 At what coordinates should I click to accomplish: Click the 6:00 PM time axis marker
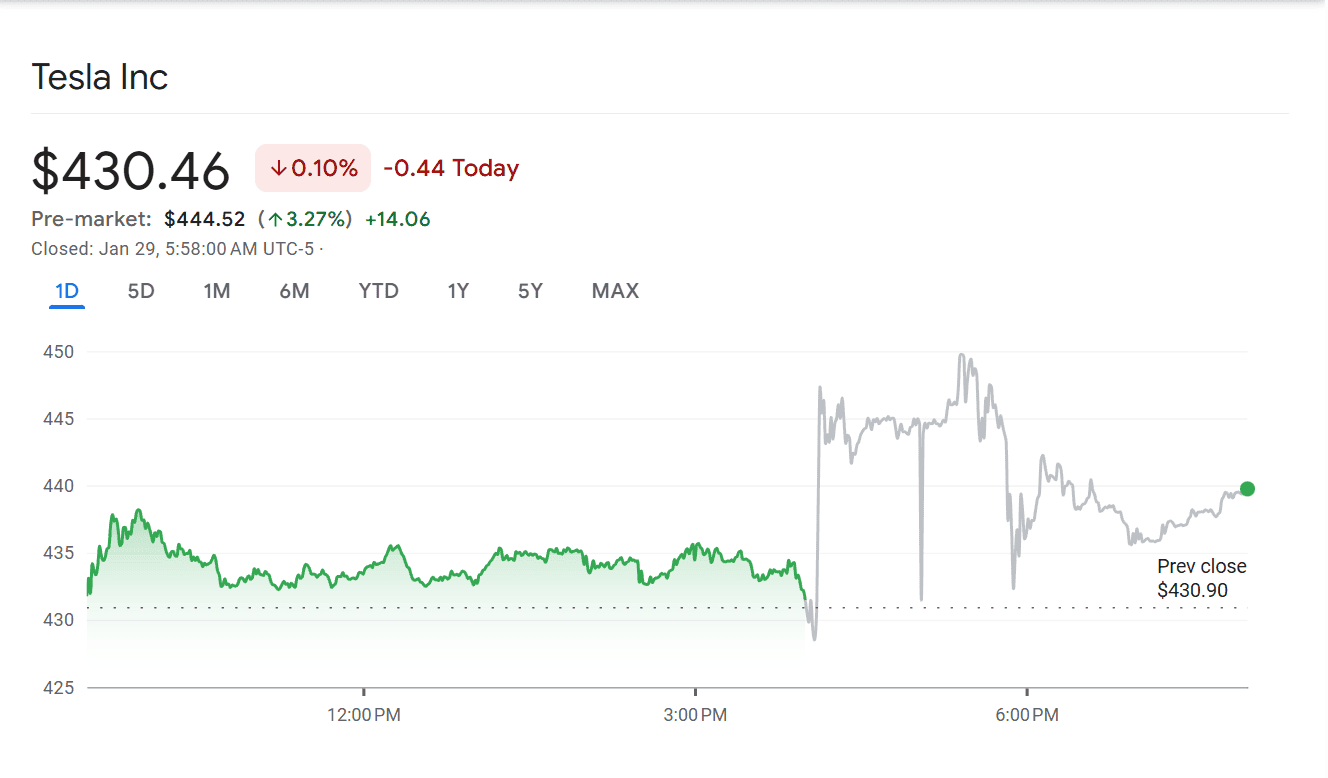pyautogui.click(x=1026, y=715)
